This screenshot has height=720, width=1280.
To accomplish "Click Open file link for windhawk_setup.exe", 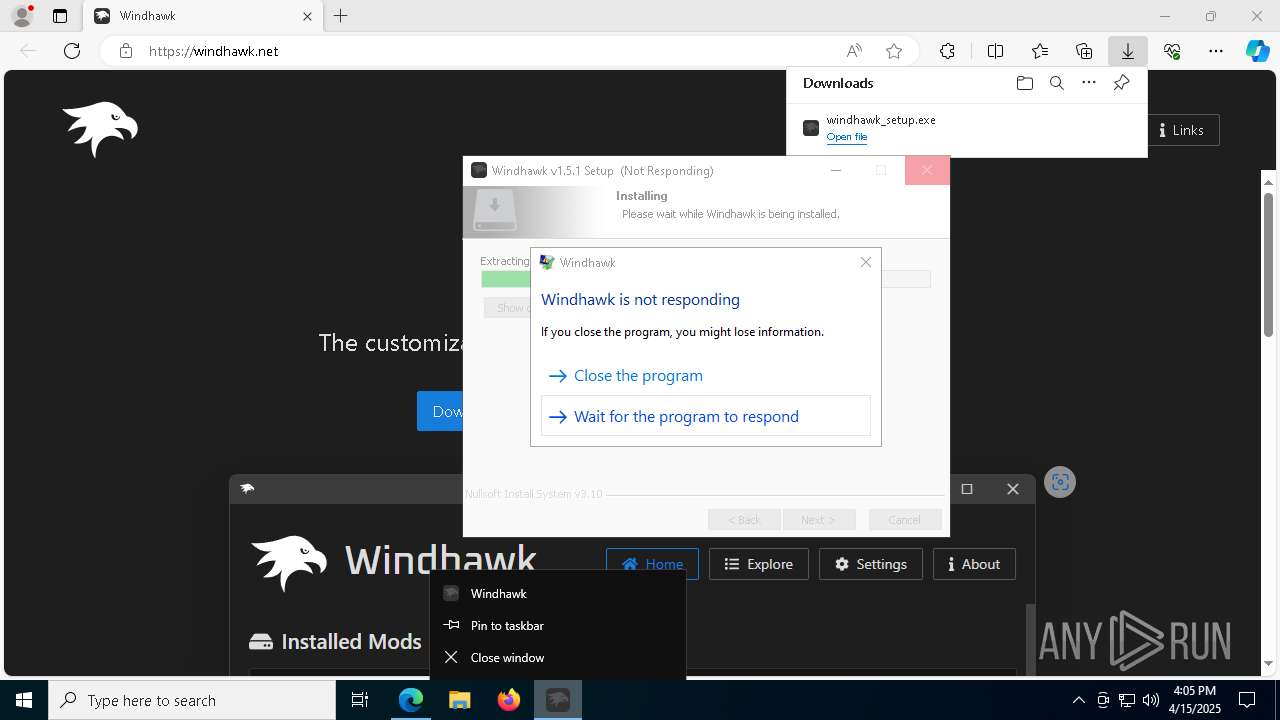I will point(847,137).
